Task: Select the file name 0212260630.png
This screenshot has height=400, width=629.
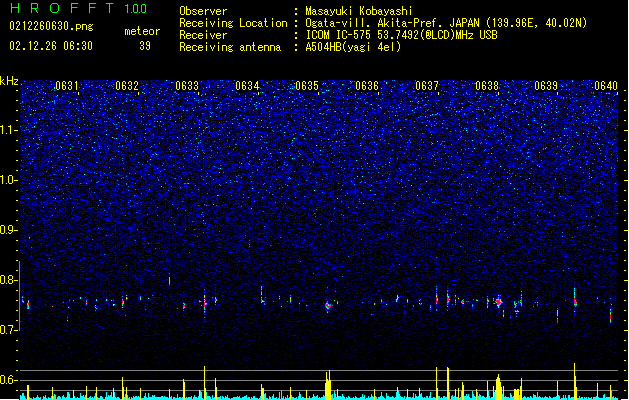Action: click(x=51, y=26)
